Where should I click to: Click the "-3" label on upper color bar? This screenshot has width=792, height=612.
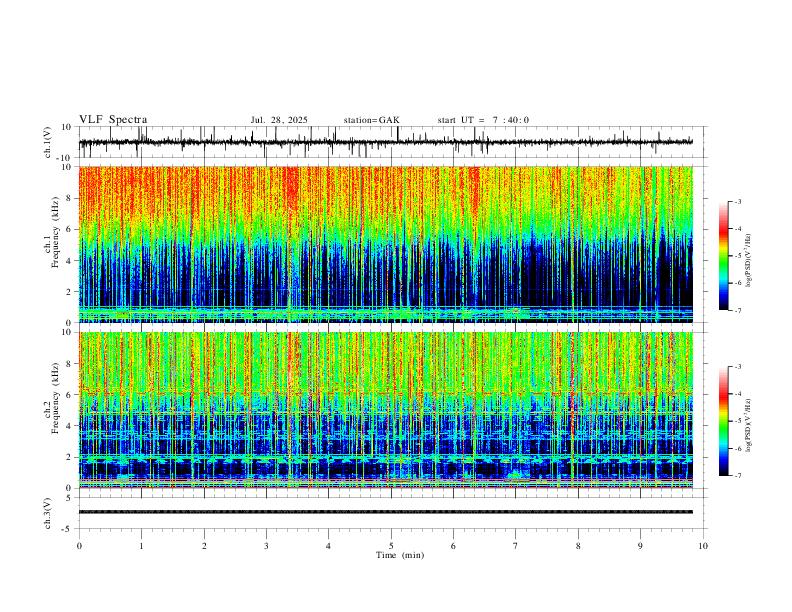(737, 201)
